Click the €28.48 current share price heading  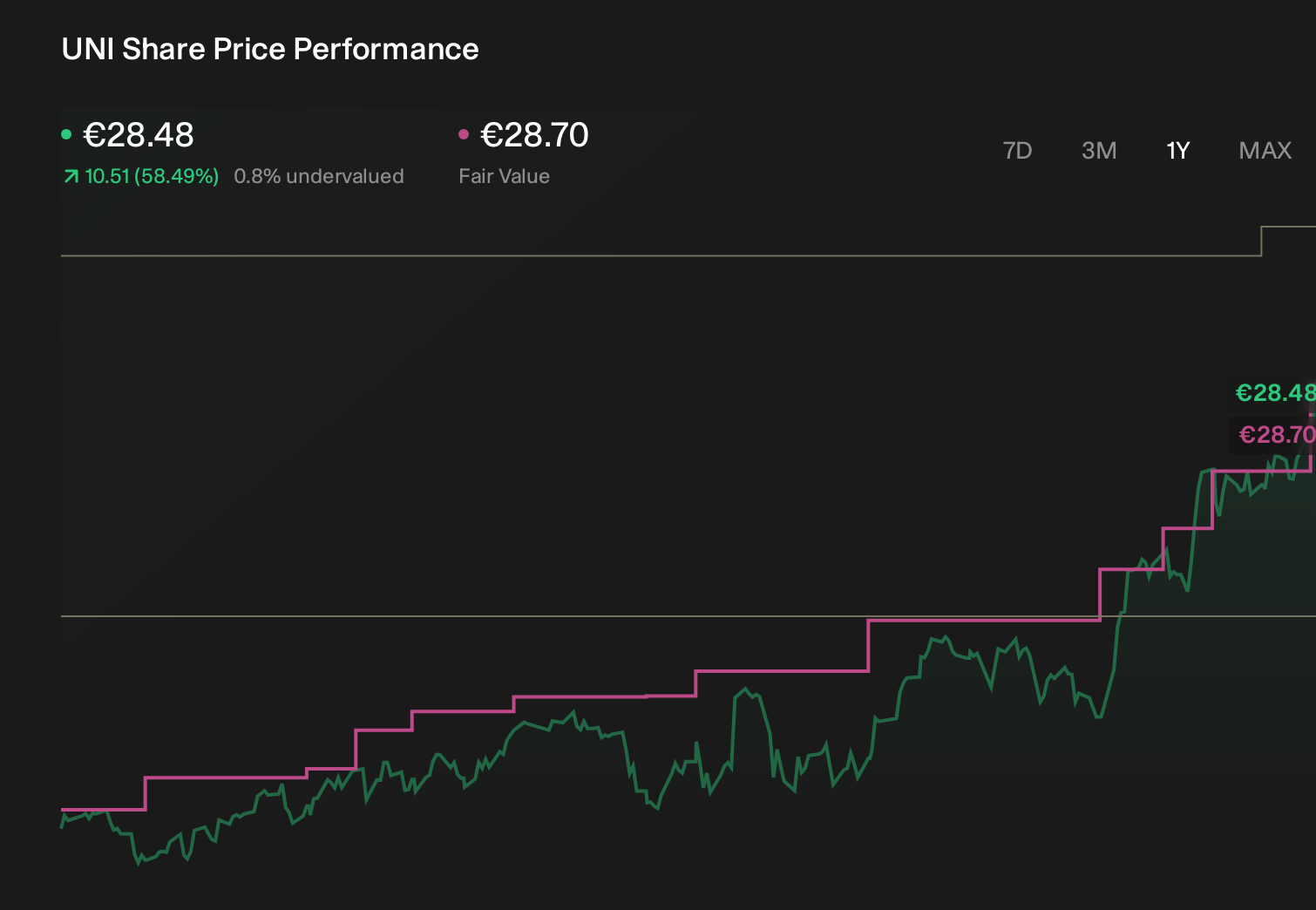(x=139, y=135)
